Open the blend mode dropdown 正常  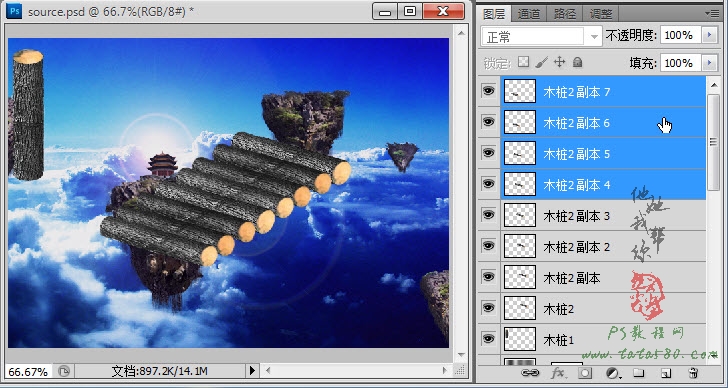pos(541,37)
